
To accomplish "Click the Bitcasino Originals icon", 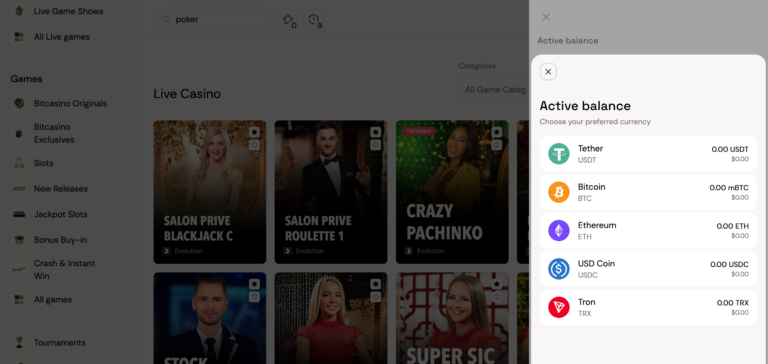I will click(x=19, y=103).
